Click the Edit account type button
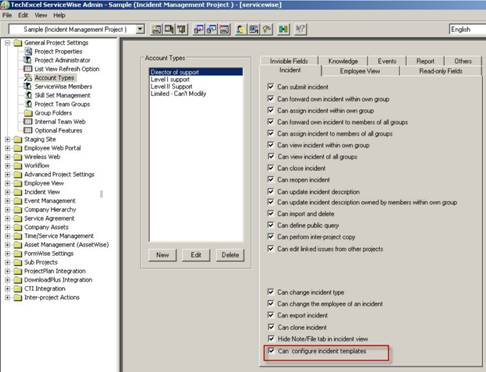Viewport: 486px width, 372px height. click(x=196, y=255)
